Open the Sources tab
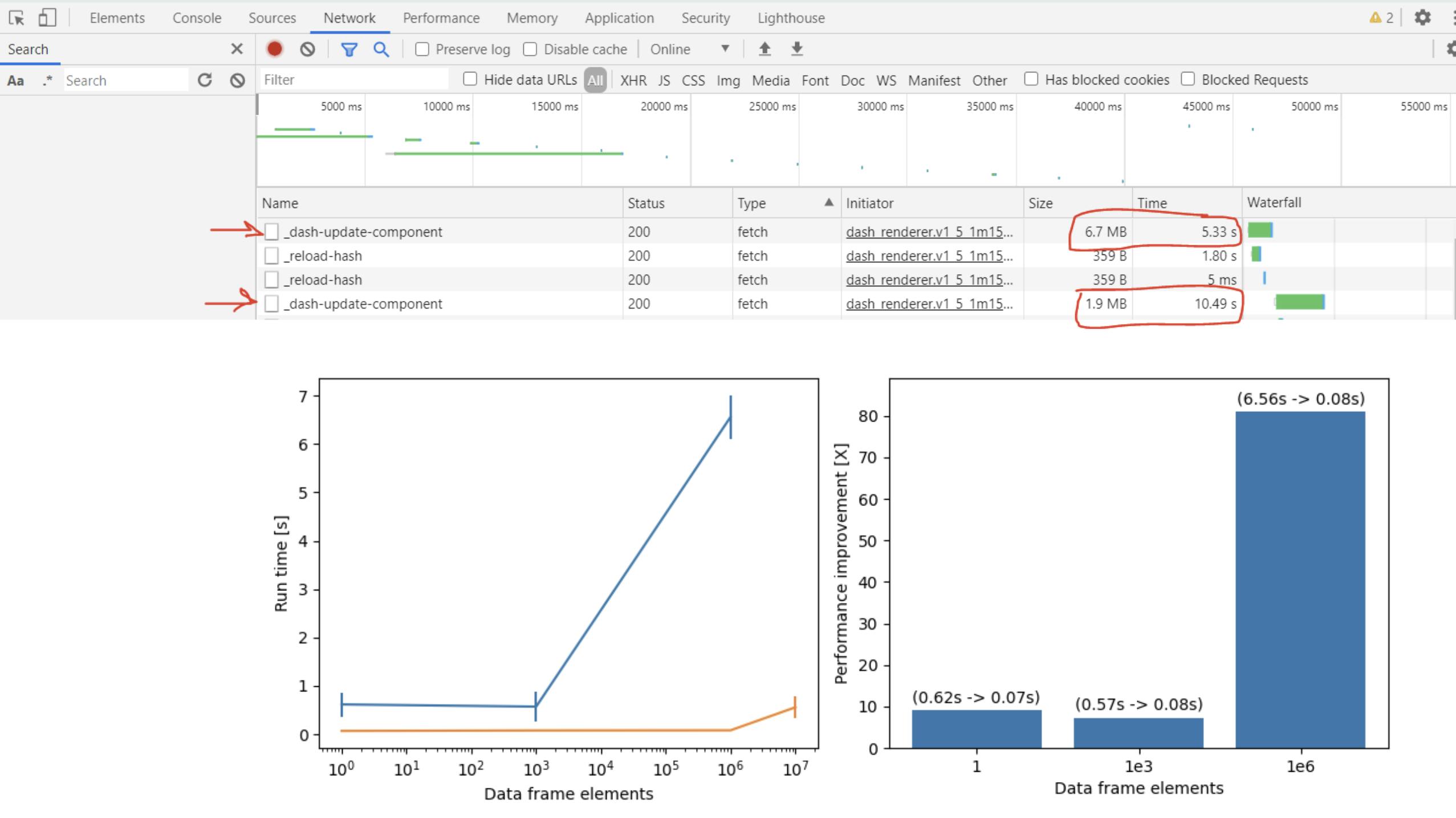This screenshot has height=818, width=1456. (272, 18)
